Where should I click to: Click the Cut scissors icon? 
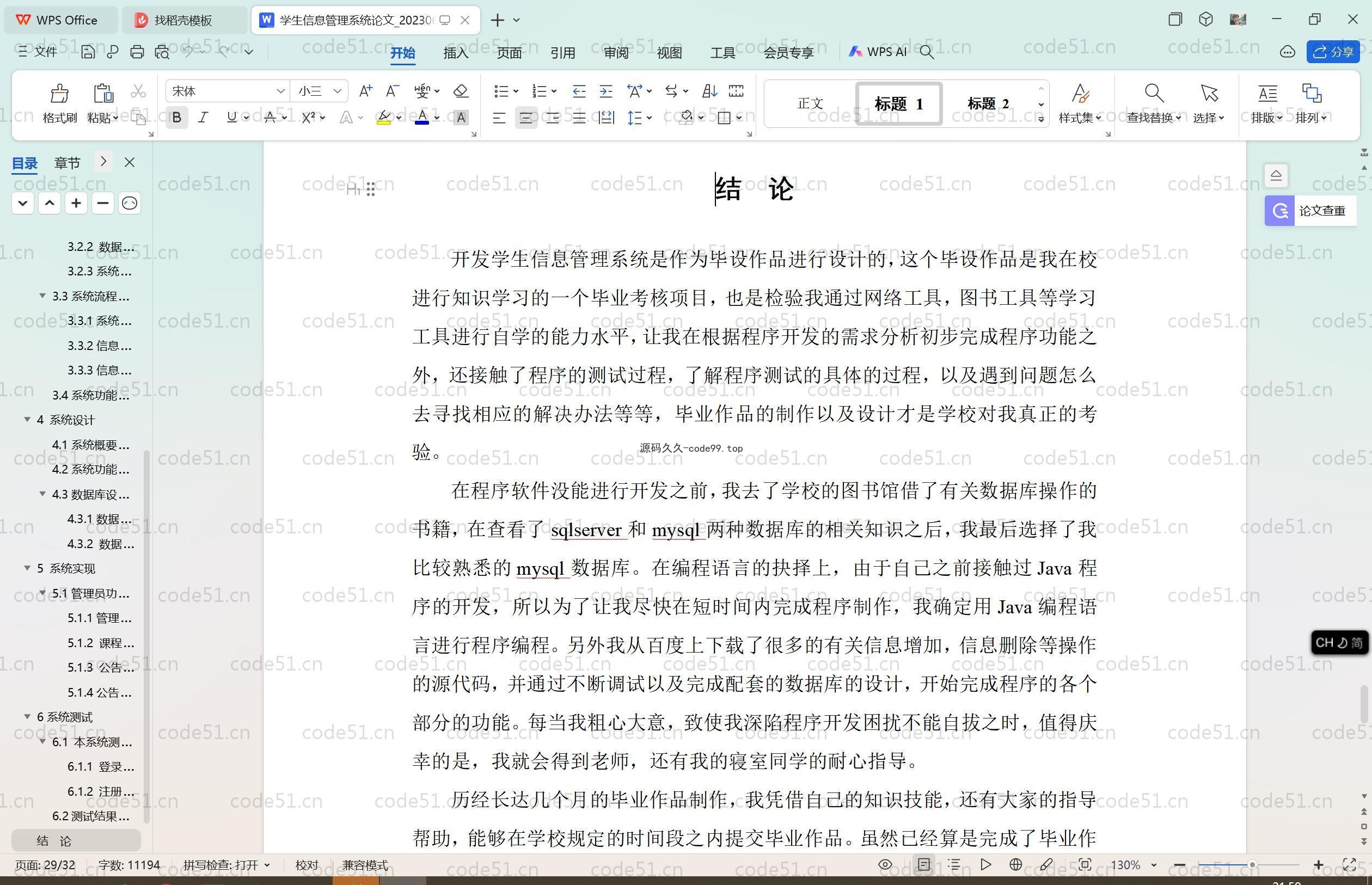pyautogui.click(x=138, y=91)
